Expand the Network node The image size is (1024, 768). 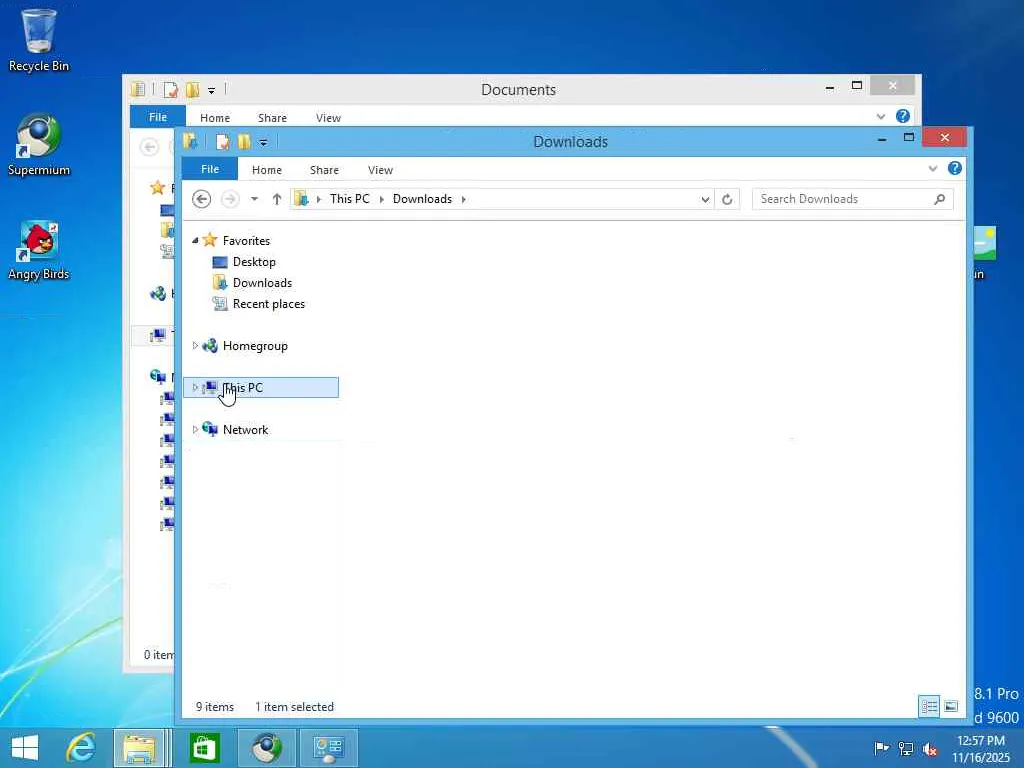point(195,429)
